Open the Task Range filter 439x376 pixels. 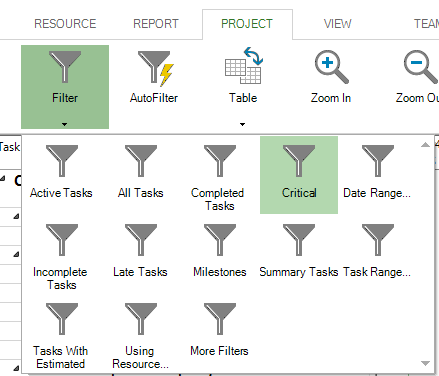click(378, 254)
